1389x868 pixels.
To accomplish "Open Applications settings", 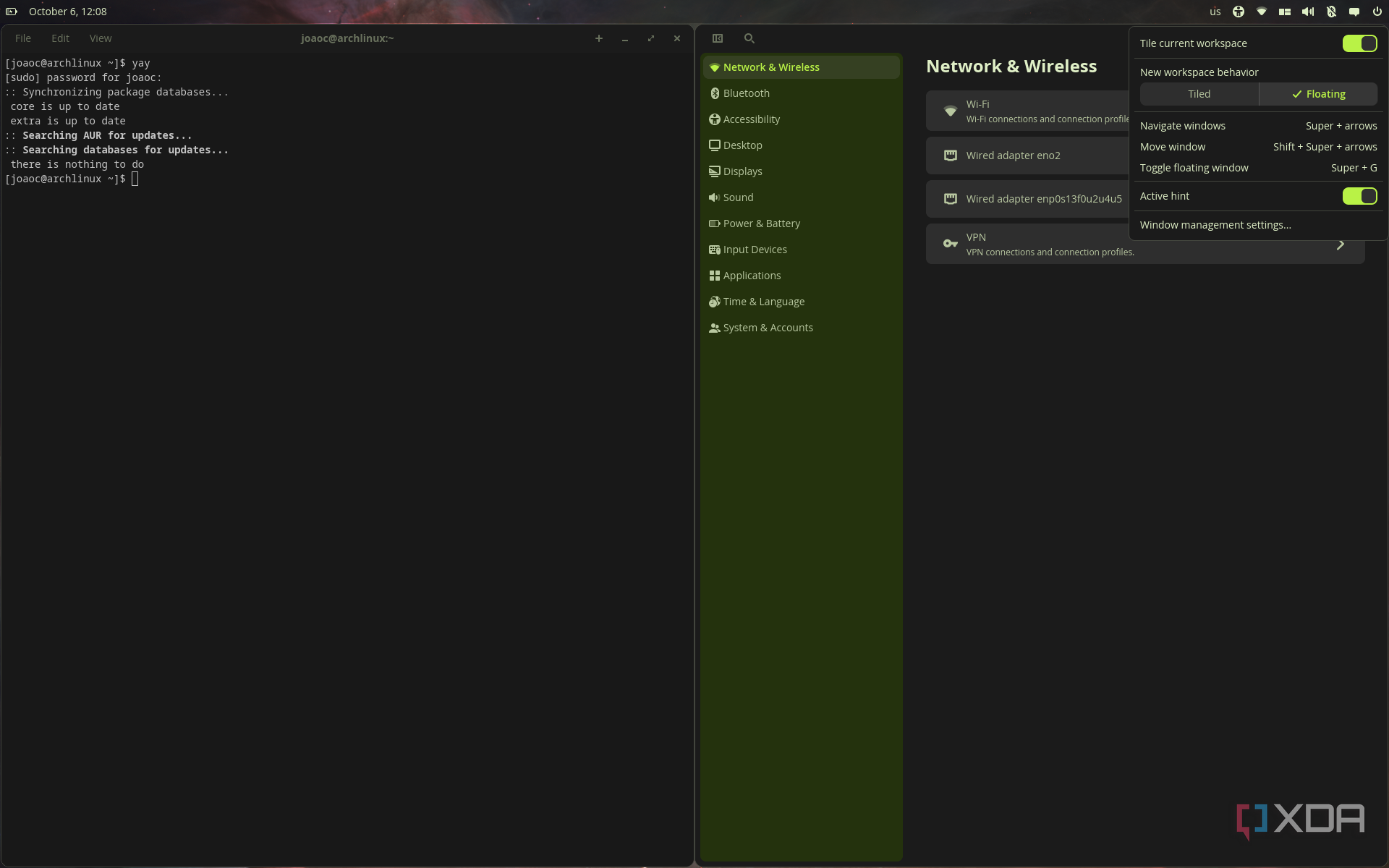I will (801, 276).
